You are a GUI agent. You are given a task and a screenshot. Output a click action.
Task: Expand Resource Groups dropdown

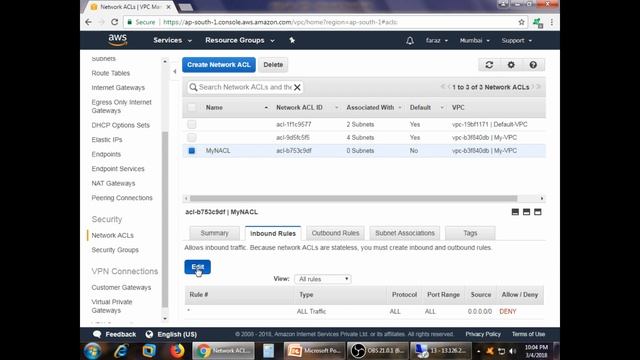[240, 40]
